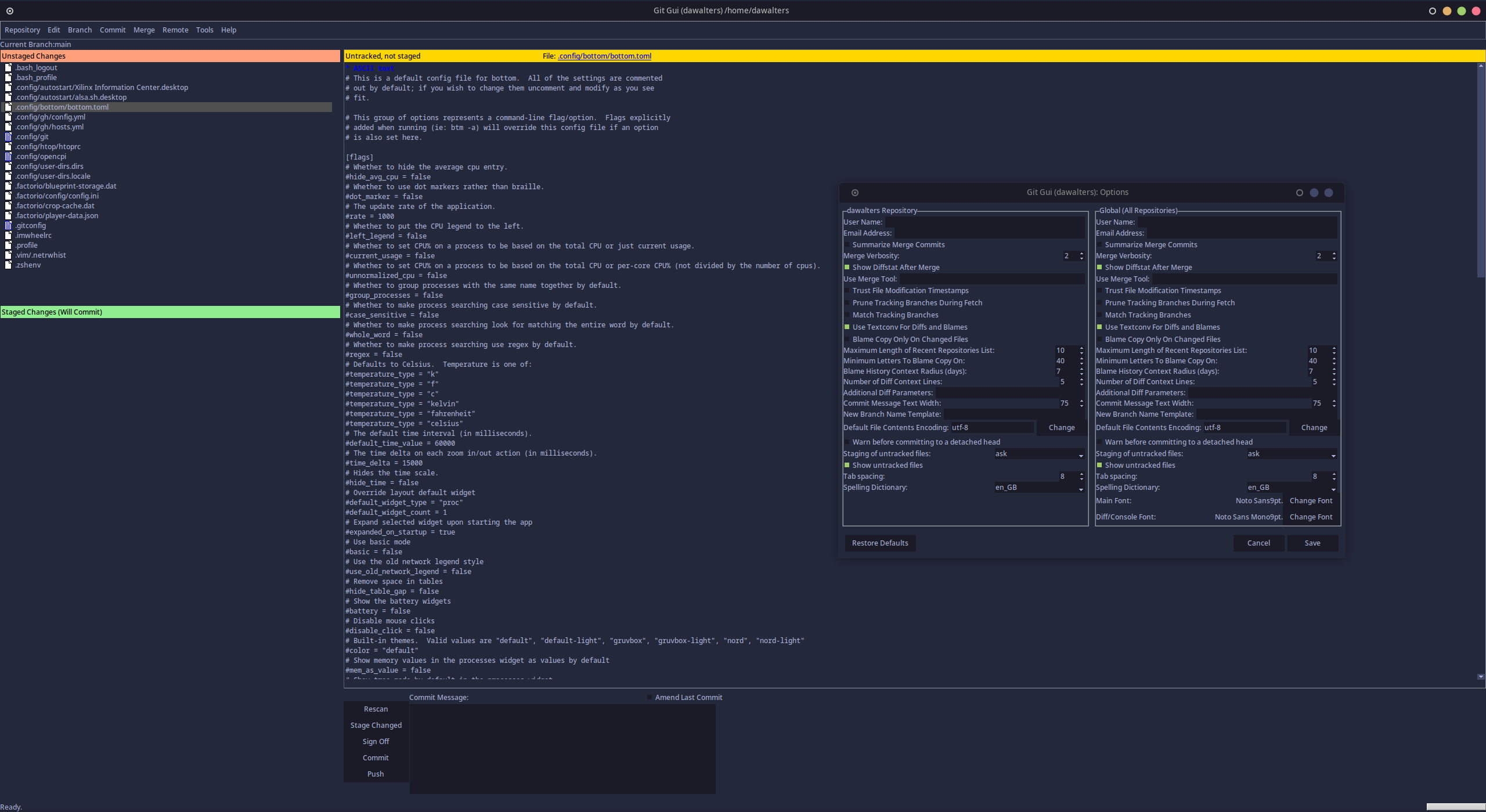The height and width of the screenshot is (812, 1486).
Task: Open repository Spelling Dictionary dropdown
Action: (x=1081, y=488)
